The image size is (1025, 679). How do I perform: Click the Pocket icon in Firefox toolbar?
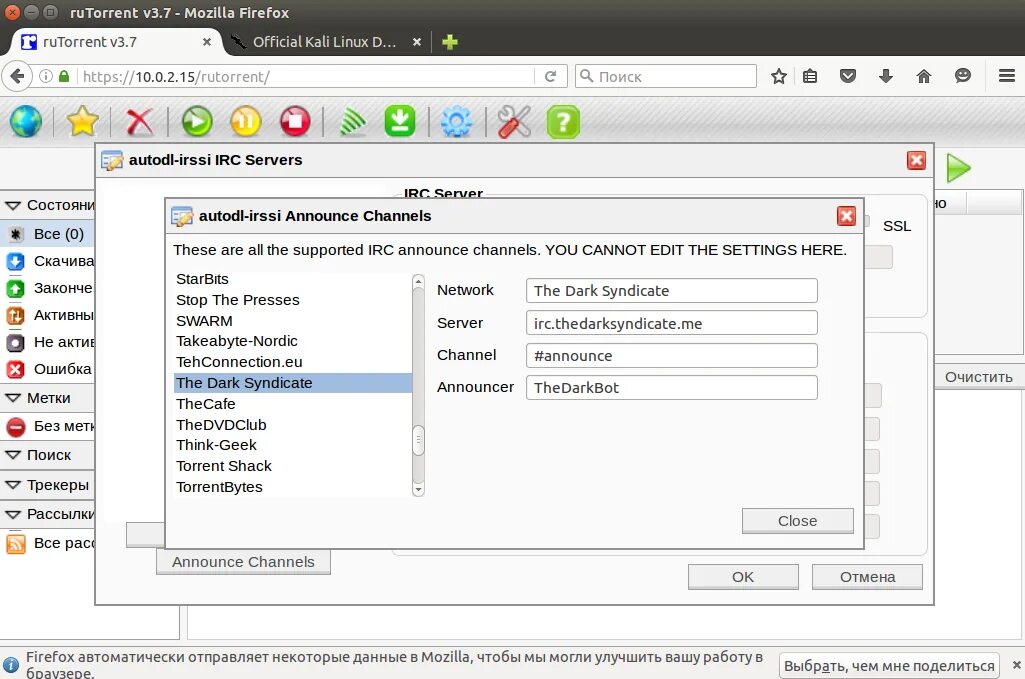[x=848, y=76]
